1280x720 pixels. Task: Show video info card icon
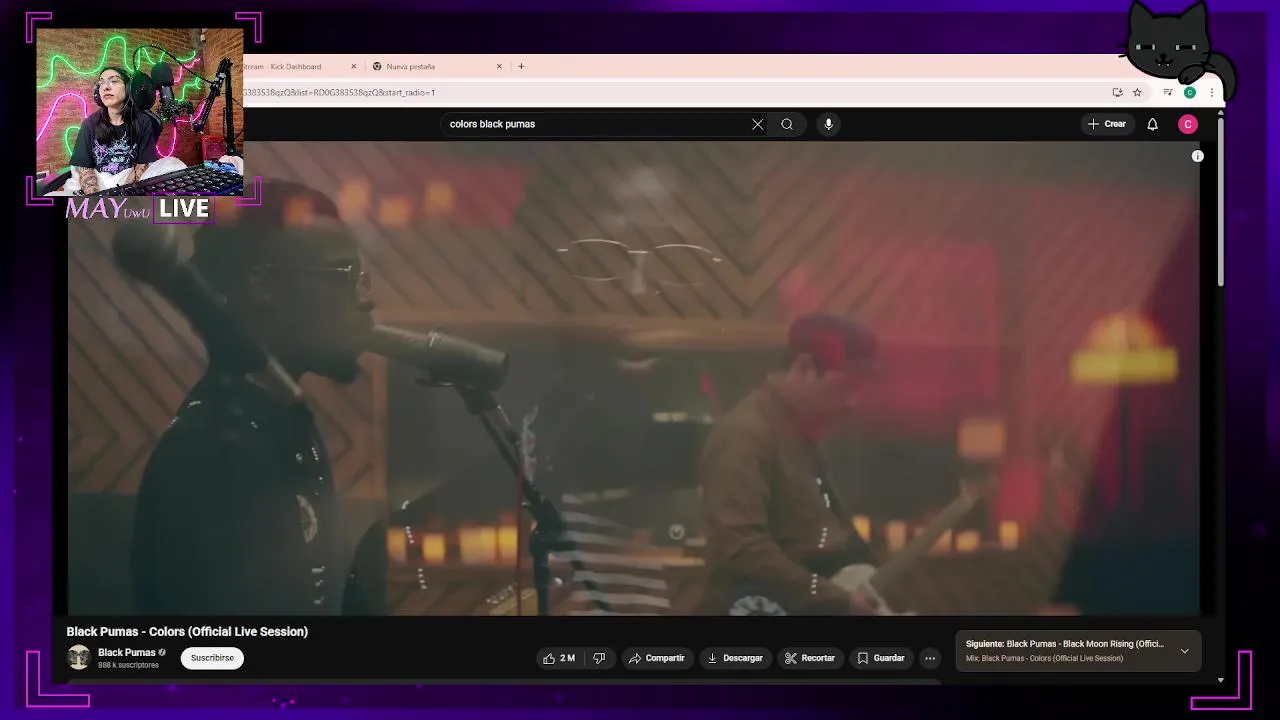pos(1197,156)
